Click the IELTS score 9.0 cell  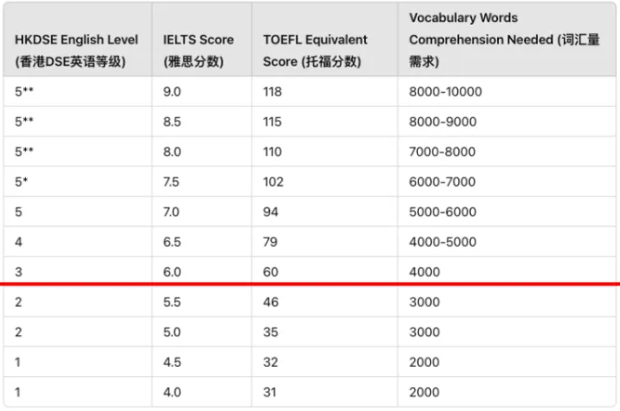coord(172,92)
